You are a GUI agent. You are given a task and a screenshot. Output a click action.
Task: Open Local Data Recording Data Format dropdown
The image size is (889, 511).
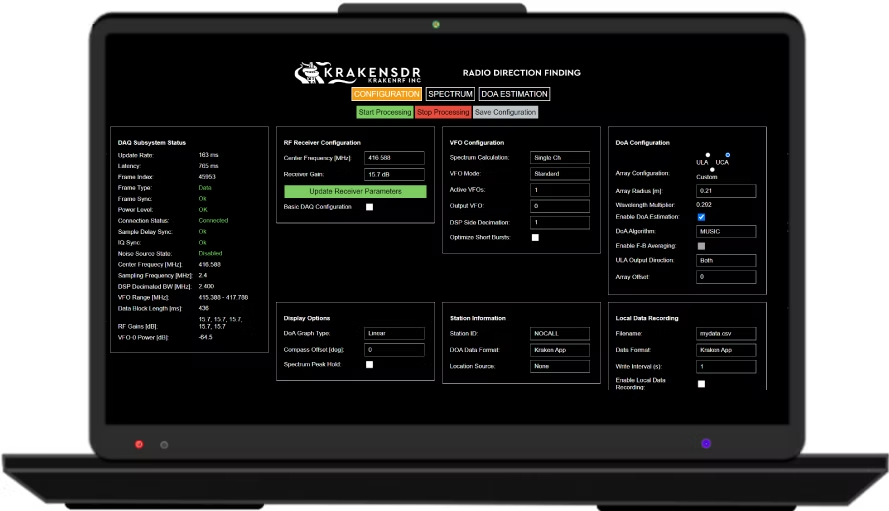pos(726,350)
